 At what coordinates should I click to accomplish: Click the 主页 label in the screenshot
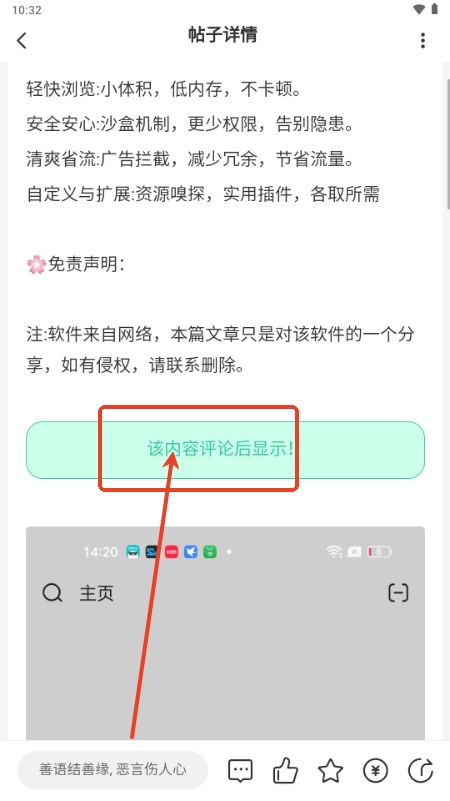click(x=96, y=594)
